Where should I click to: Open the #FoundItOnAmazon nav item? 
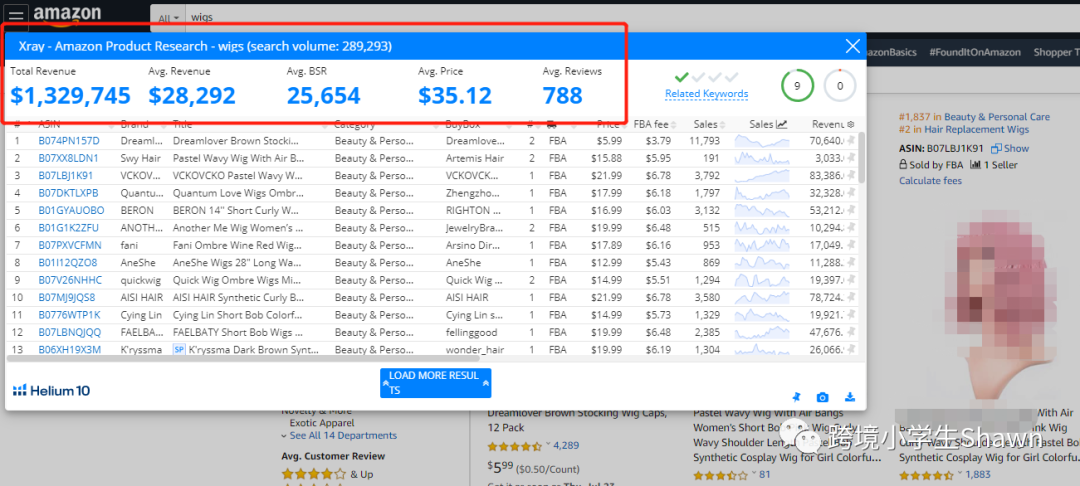[x=975, y=52]
